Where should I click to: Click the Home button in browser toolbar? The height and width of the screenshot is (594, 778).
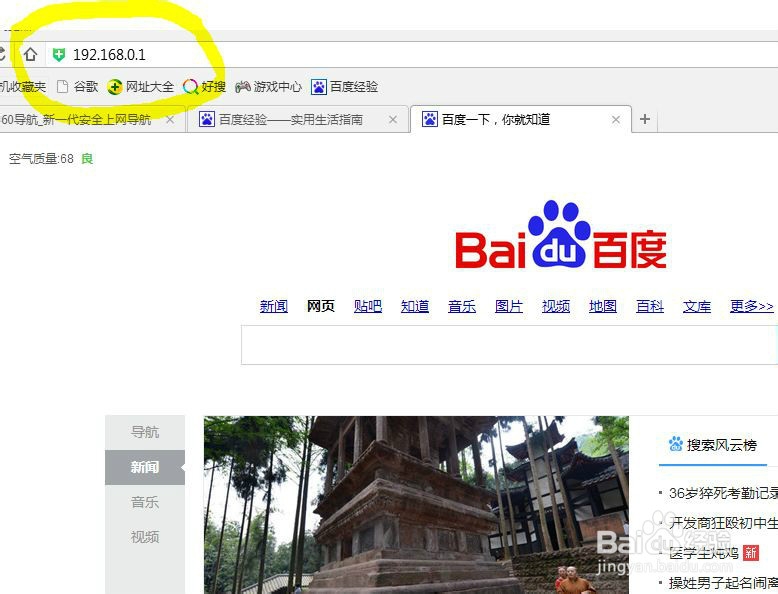pyautogui.click(x=30, y=54)
